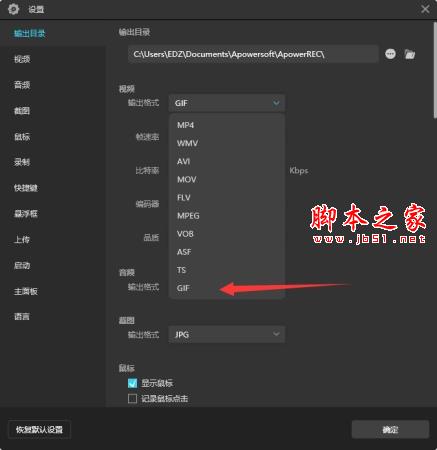437x450 pixels.
Task: Go to the 快捷键 sidebar section
Action: 26,188
